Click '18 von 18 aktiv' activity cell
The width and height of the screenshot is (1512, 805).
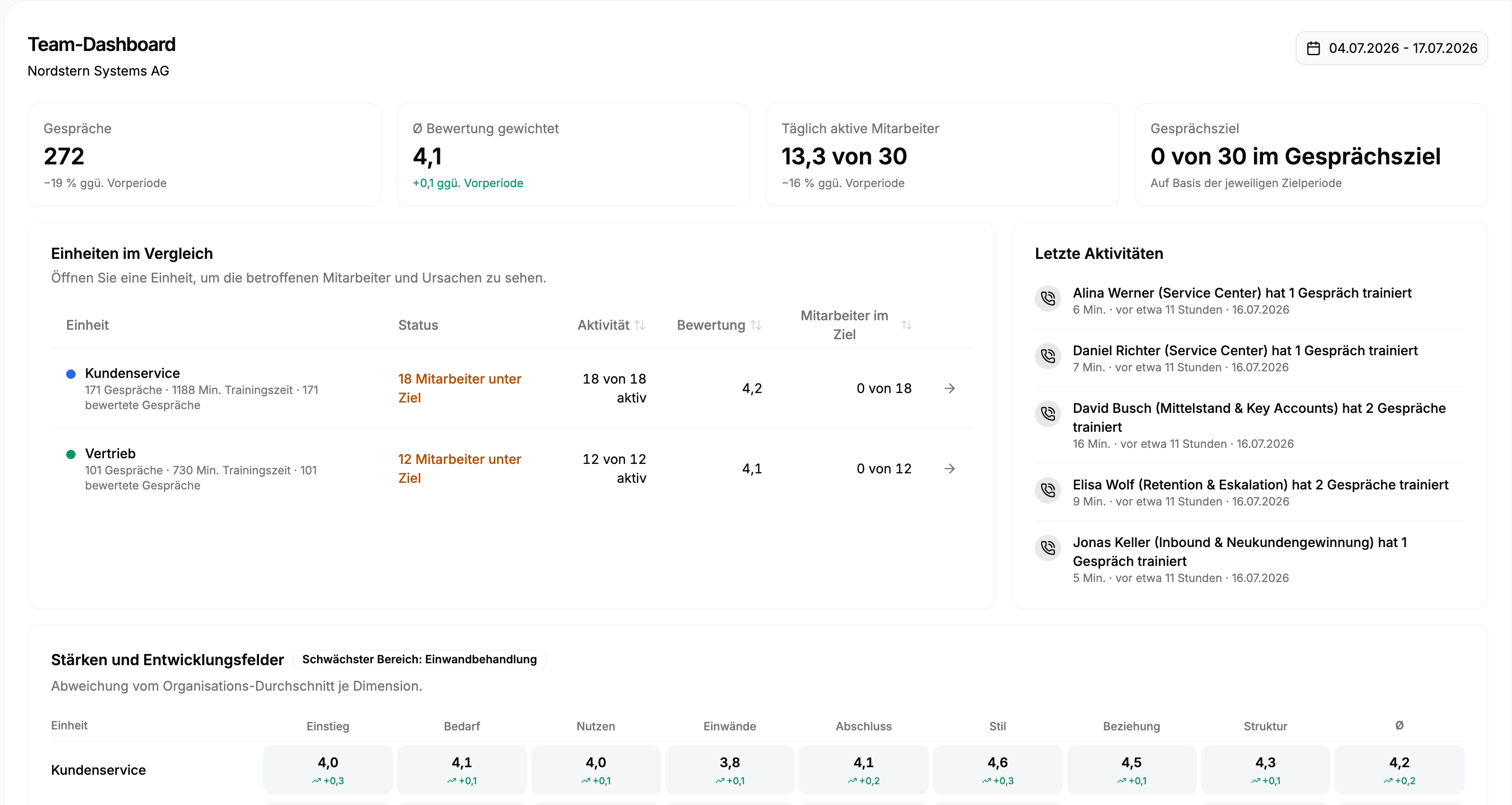pos(614,388)
